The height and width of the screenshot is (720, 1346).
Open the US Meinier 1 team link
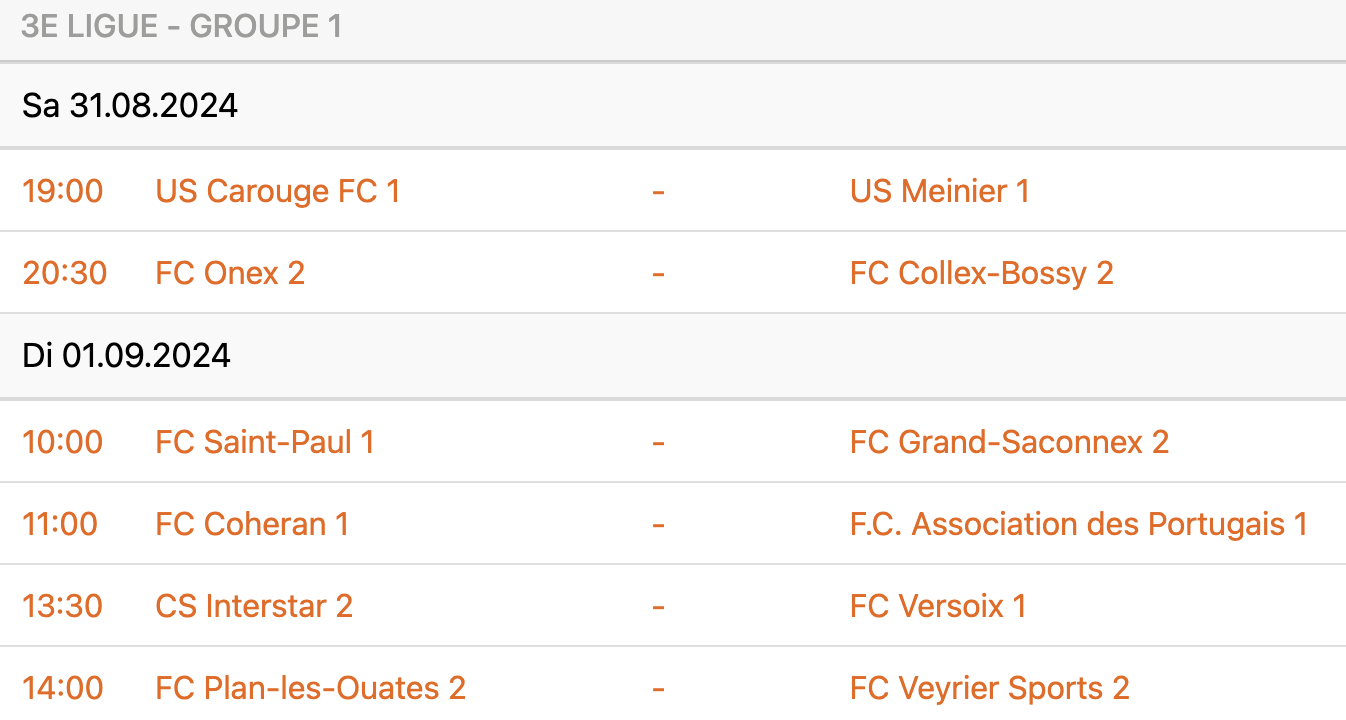tap(939, 191)
